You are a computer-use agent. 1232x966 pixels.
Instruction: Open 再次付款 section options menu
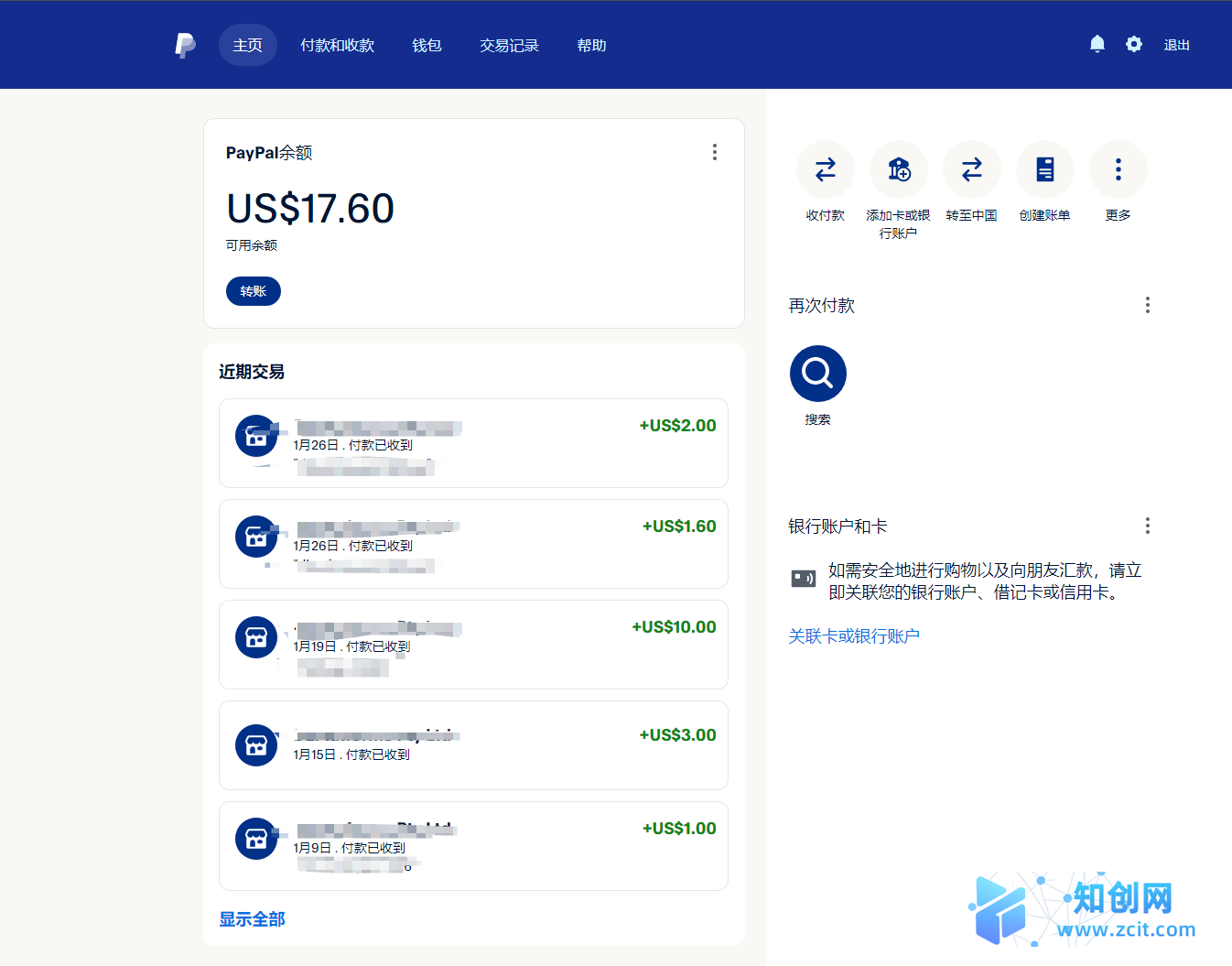click(1147, 305)
